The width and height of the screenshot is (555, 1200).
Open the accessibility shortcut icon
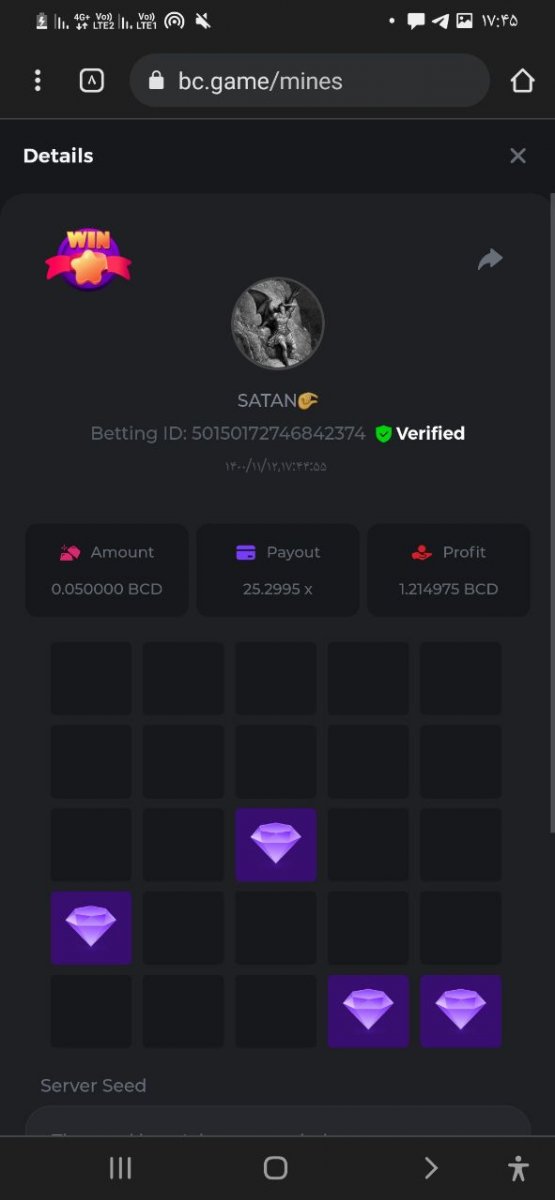click(x=518, y=1168)
